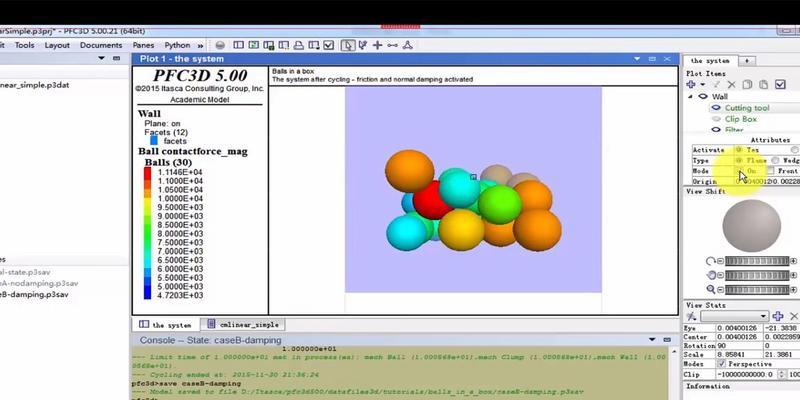The height and width of the screenshot is (400, 800).
Task: Click the print icon in the toolbar
Action: point(298,45)
